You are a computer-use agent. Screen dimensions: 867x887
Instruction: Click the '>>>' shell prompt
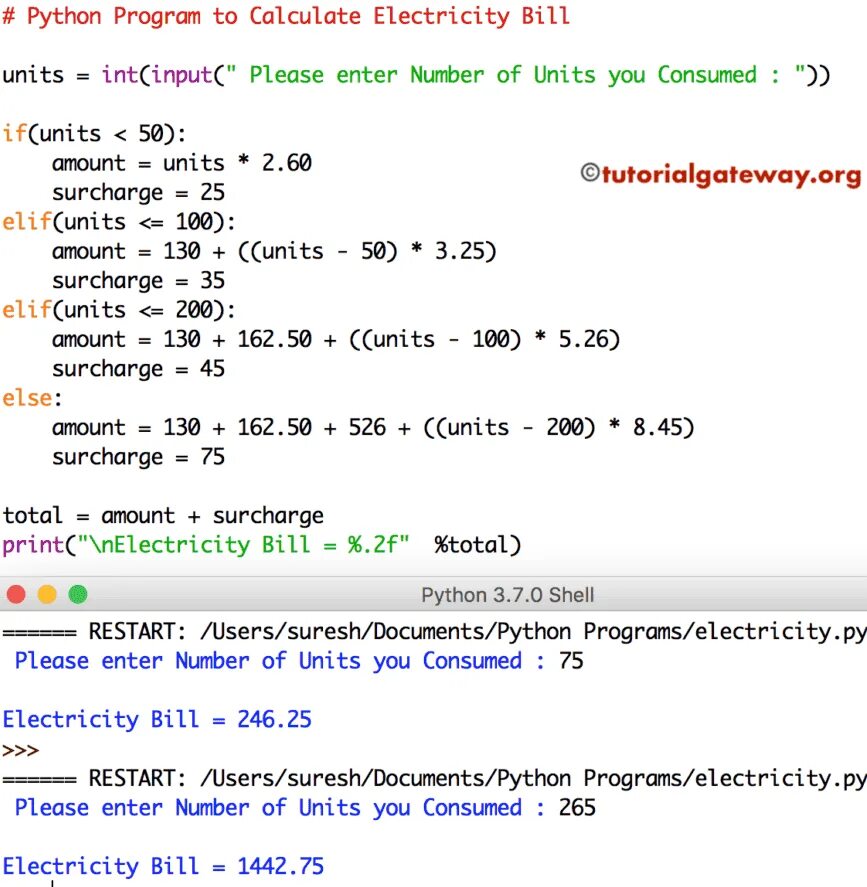[x=20, y=751]
